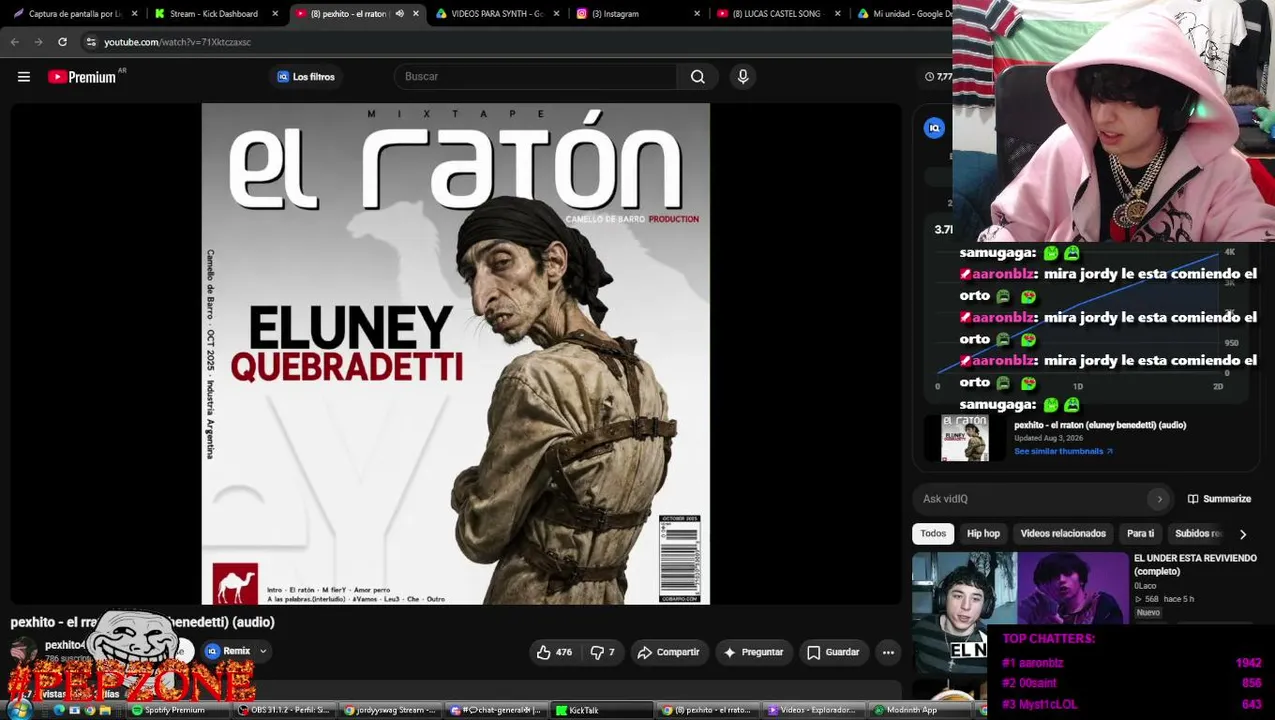Switch to (8) LUCAS CASTEL SONG tab
This screenshot has width=1275, height=720.
[775, 14]
